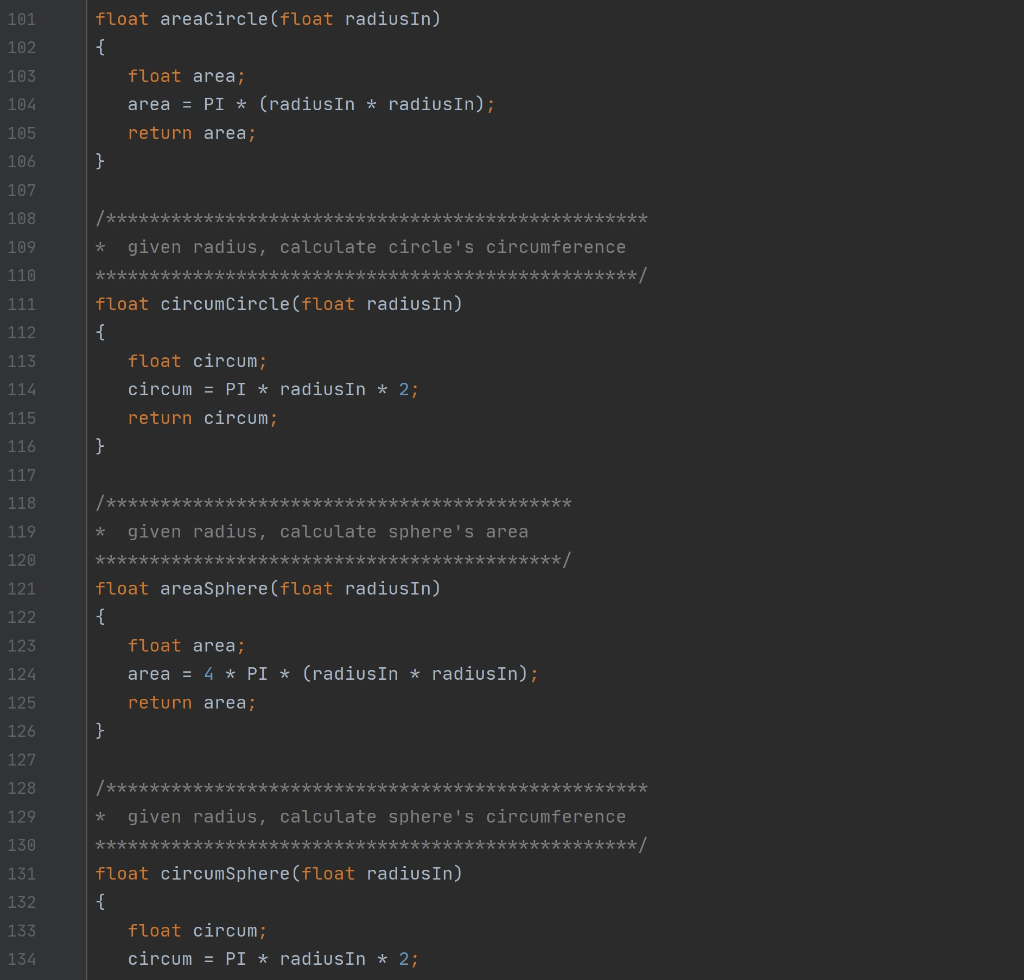Click the return keyword on line 105

[x=159, y=132]
